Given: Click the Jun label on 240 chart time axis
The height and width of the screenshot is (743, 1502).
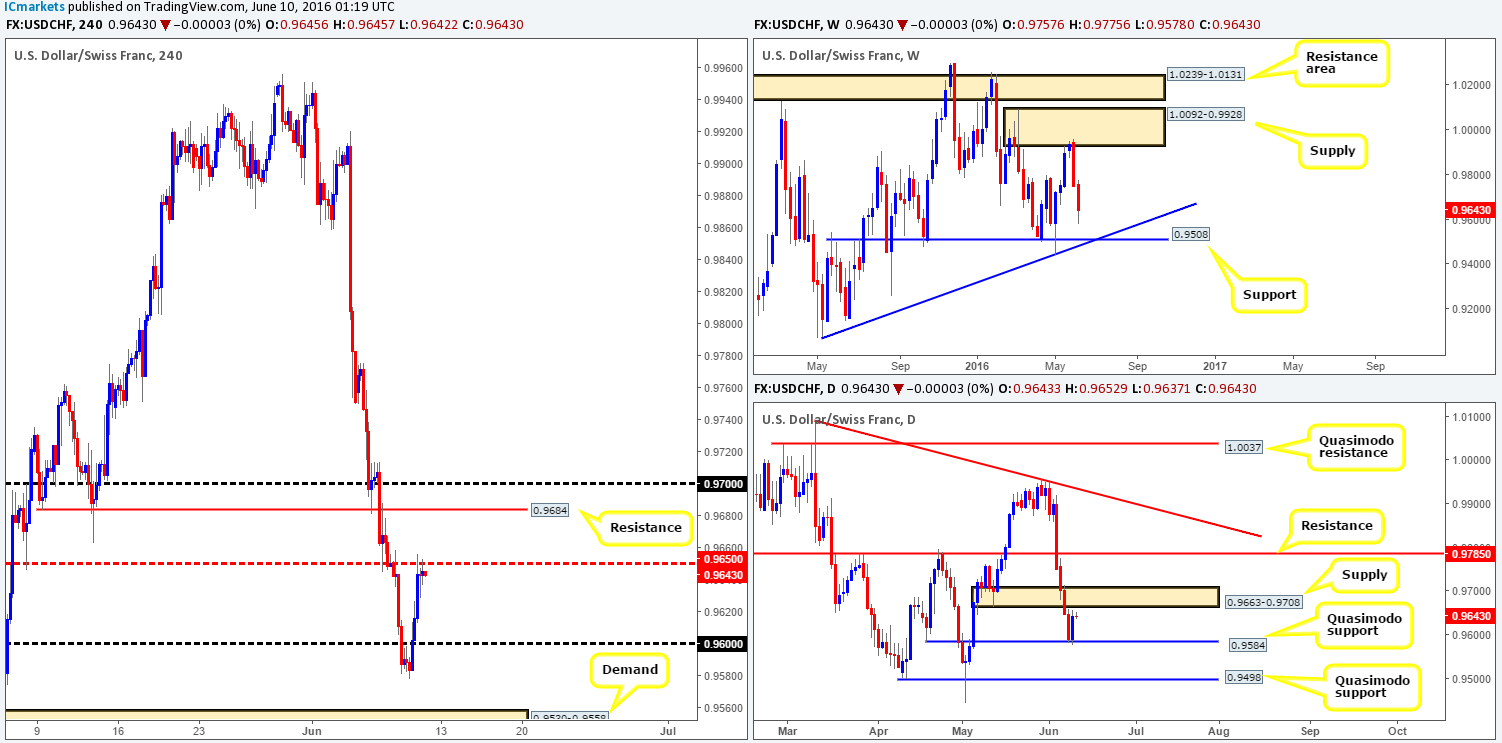Looking at the screenshot, I should (310, 732).
